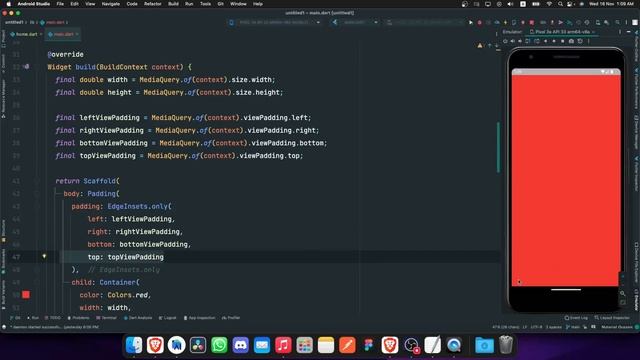
Task: Open the Refactor menu
Action: pyautogui.click(x=153, y=4)
